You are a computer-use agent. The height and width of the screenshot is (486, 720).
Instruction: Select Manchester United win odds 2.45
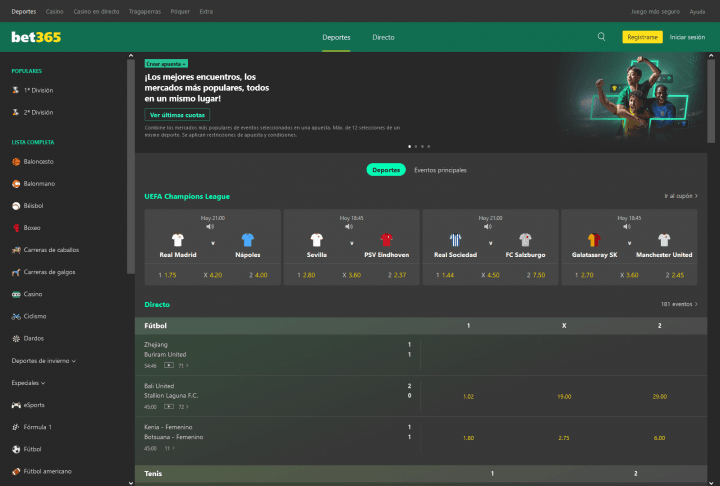pos(675,275)
